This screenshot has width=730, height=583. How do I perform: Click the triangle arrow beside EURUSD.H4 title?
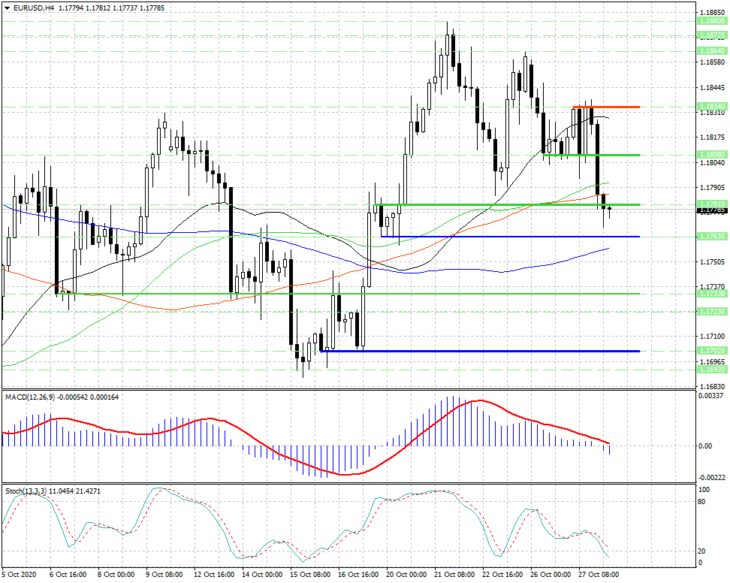(7, 8)
